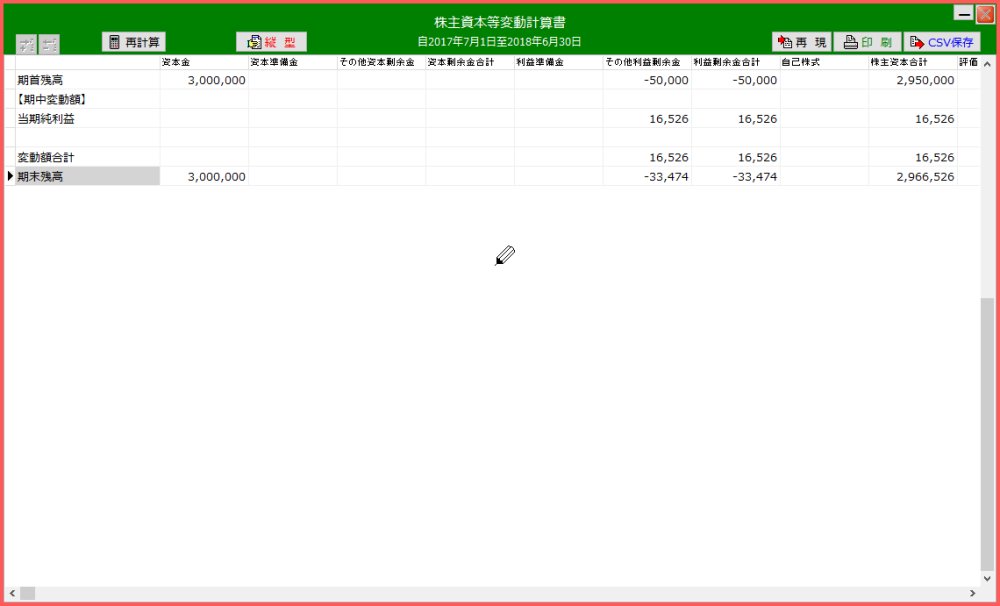Screen dimensions: 1000x606
Task: Click the second grayed row-adjust icon
Action: coord(49,44)
